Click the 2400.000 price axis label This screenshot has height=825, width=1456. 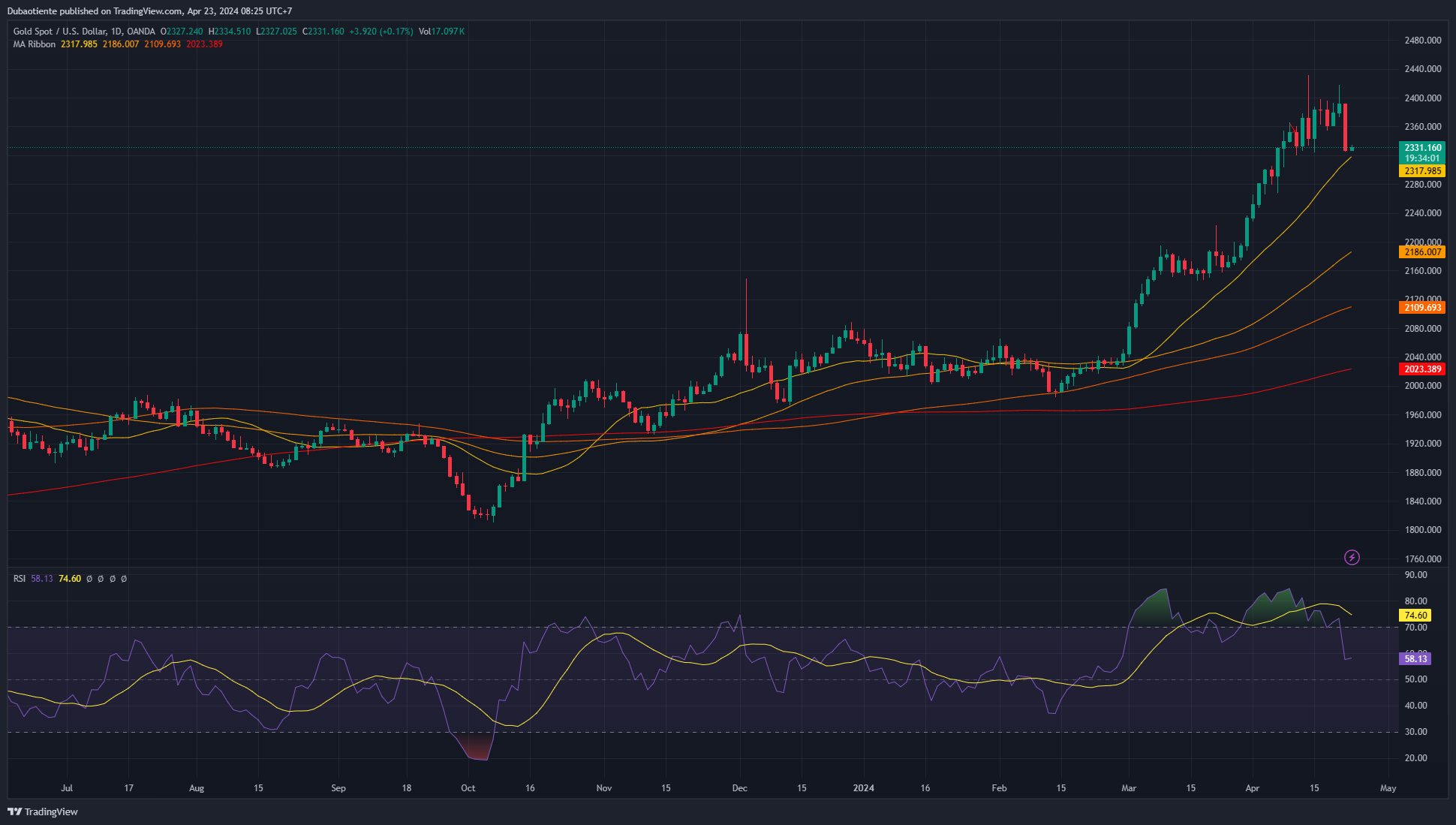[x=1423, y=98]
